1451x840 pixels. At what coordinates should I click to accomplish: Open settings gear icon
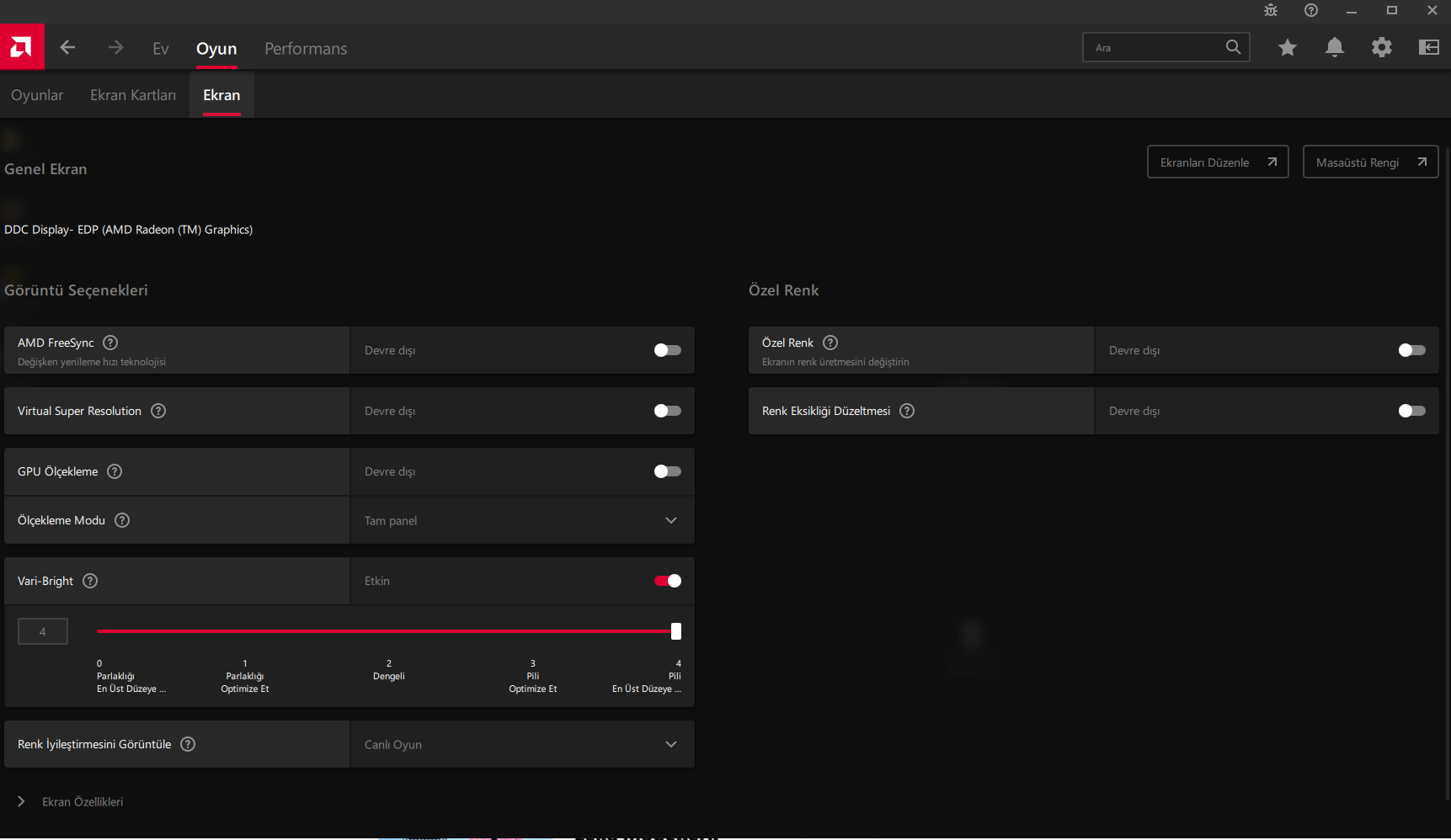pos(1382,47)
